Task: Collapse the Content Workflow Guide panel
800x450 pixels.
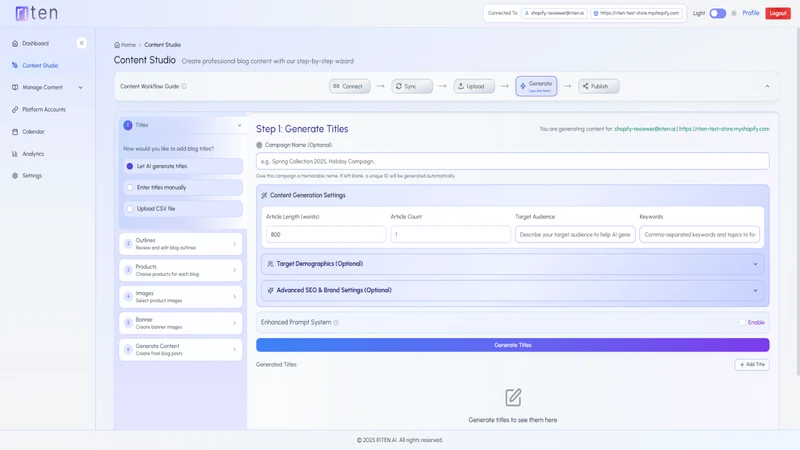Action: click(x=767, y=86)
